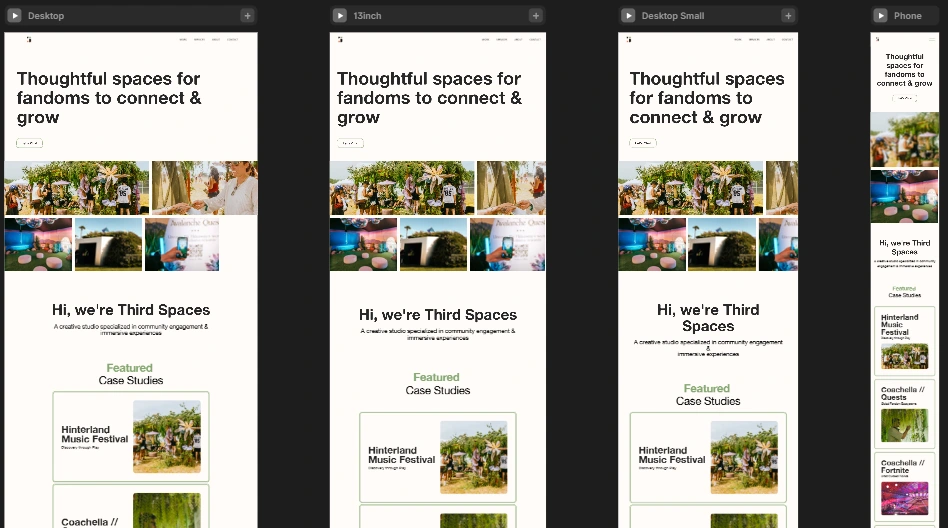Click Hinterland card image in 13inch frame
948x528 pixels.
473,457
